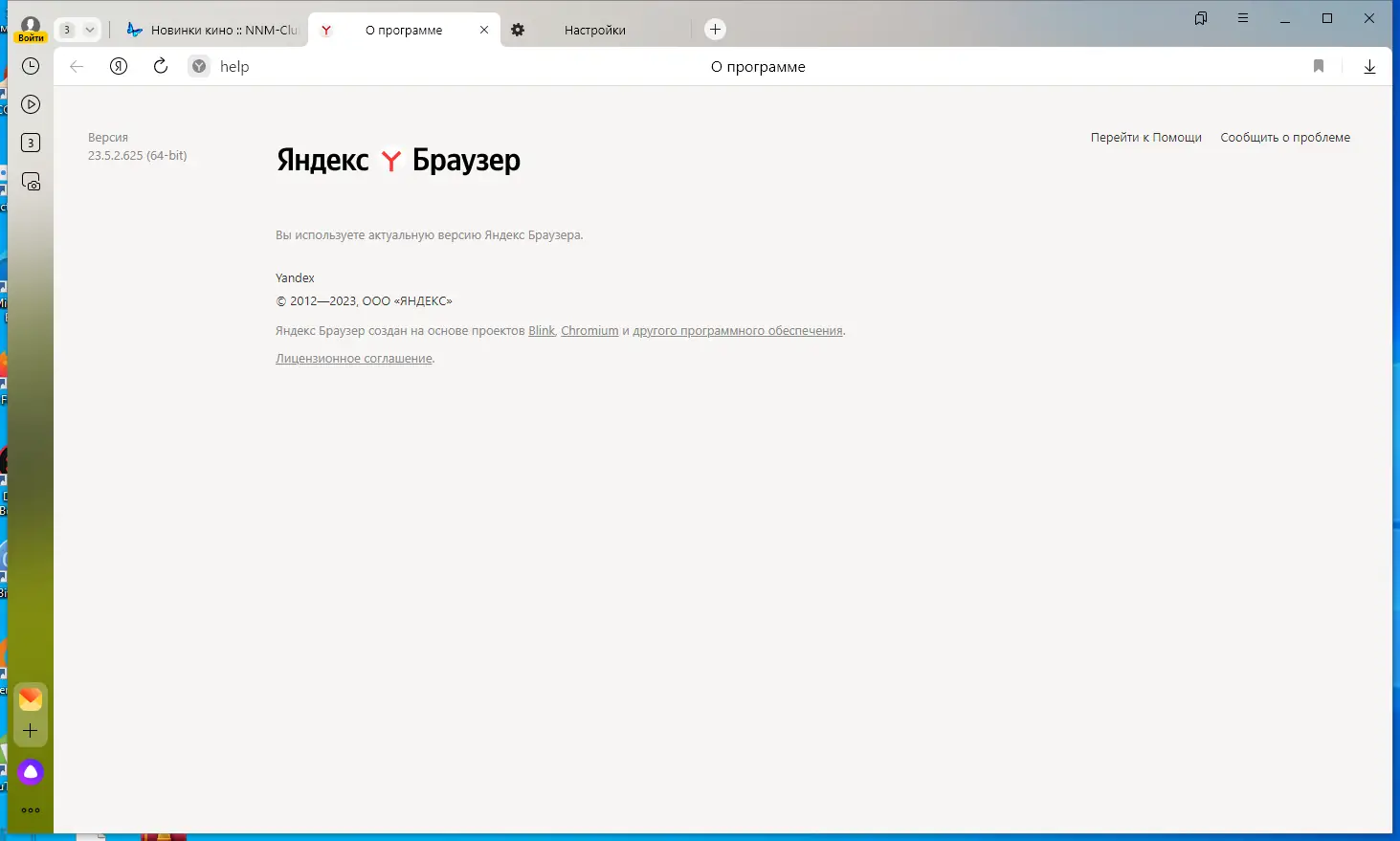
Task: Open browsing history from the sidebar clock icon
Action: pos(30,66)
